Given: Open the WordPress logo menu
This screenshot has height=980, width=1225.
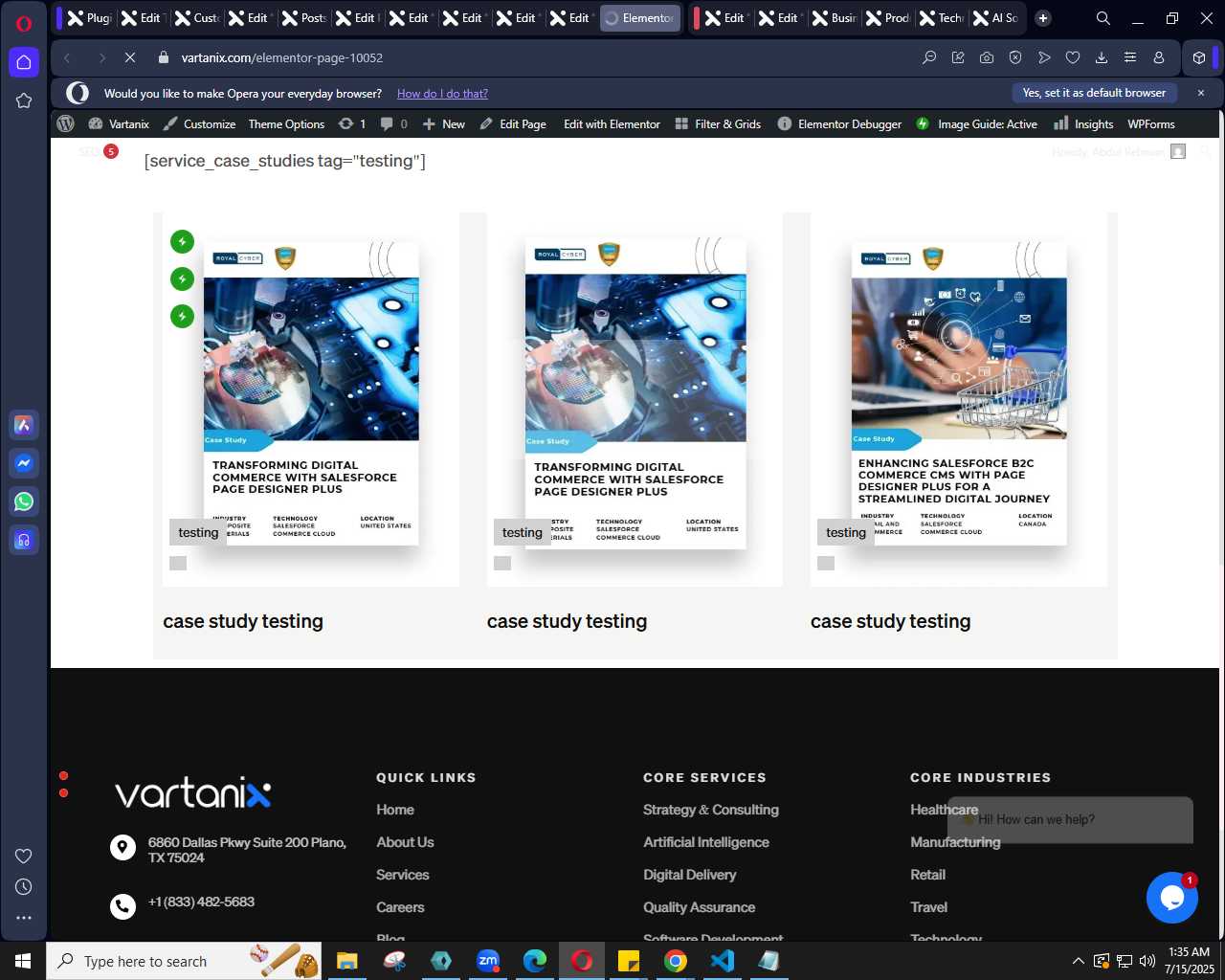Looking at the screenshot, I should [66, 123].
